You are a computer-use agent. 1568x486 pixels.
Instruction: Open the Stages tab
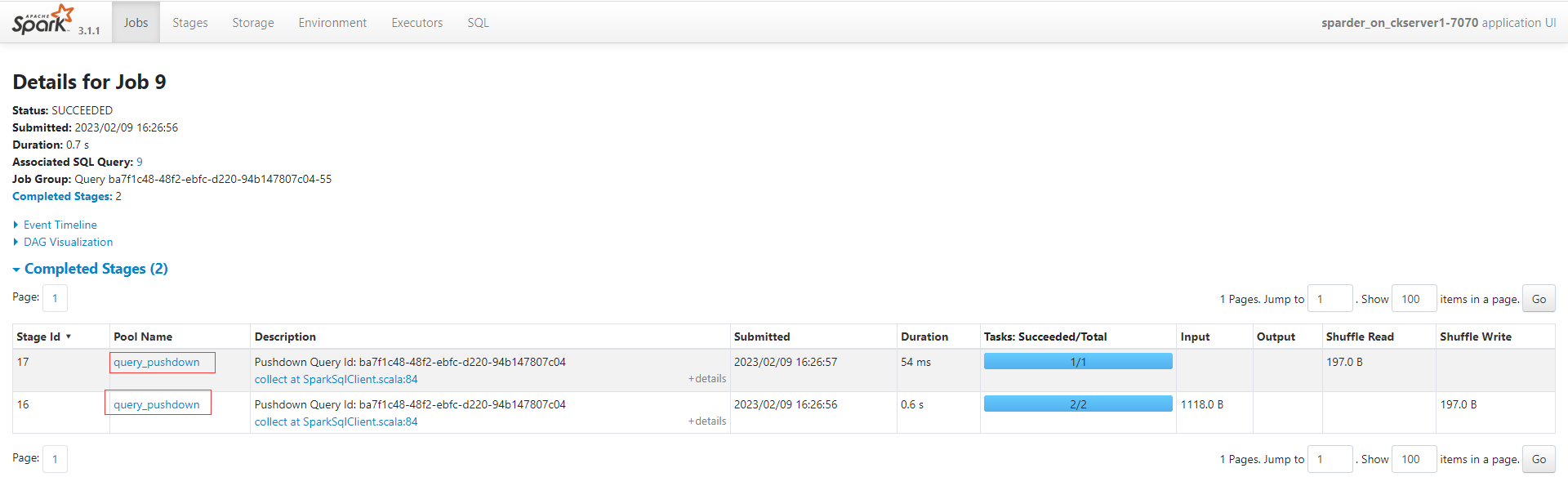click(190, 23)
